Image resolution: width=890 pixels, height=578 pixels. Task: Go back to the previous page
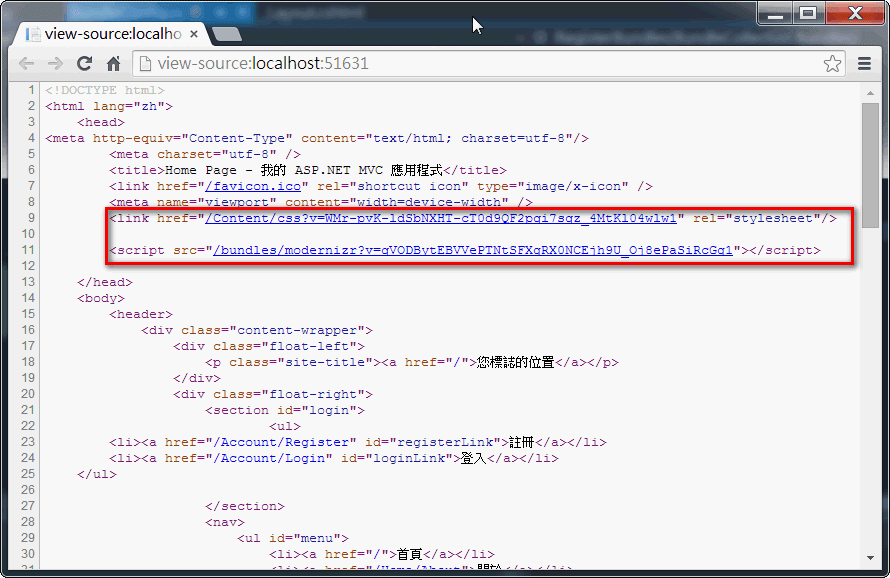pyautogui.click(x=27, y=64)
